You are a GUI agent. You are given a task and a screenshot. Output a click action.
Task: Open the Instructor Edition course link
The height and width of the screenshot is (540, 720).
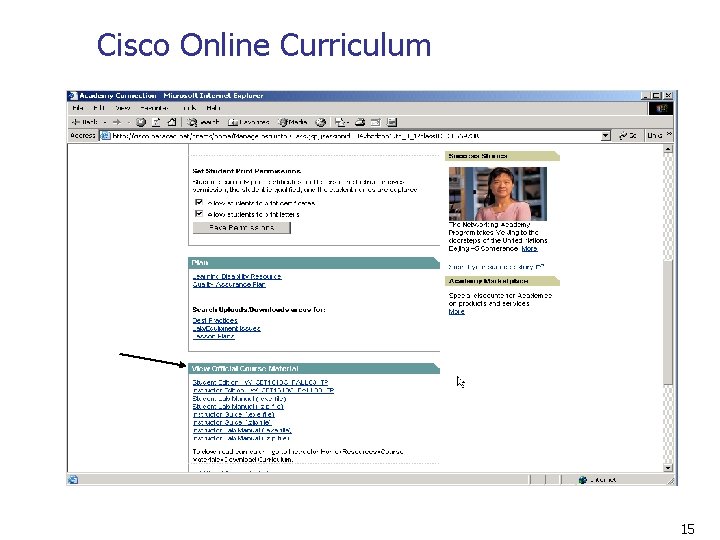pyautogui.click(x=263, y=390)
